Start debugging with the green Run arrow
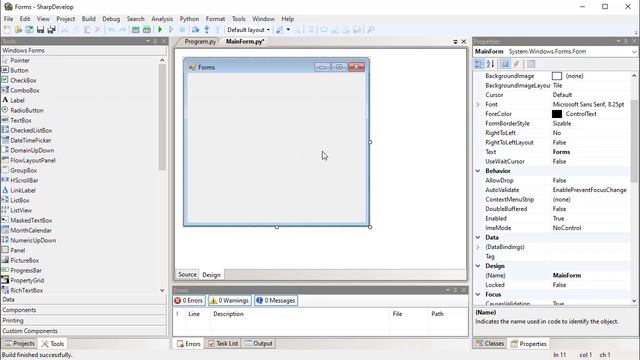Viewport: 640px width, 360px height. pyautogui.click(x=160, y=30)
